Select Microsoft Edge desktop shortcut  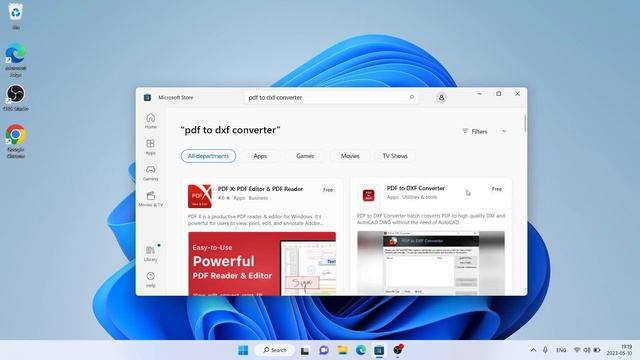click(16, 60)
